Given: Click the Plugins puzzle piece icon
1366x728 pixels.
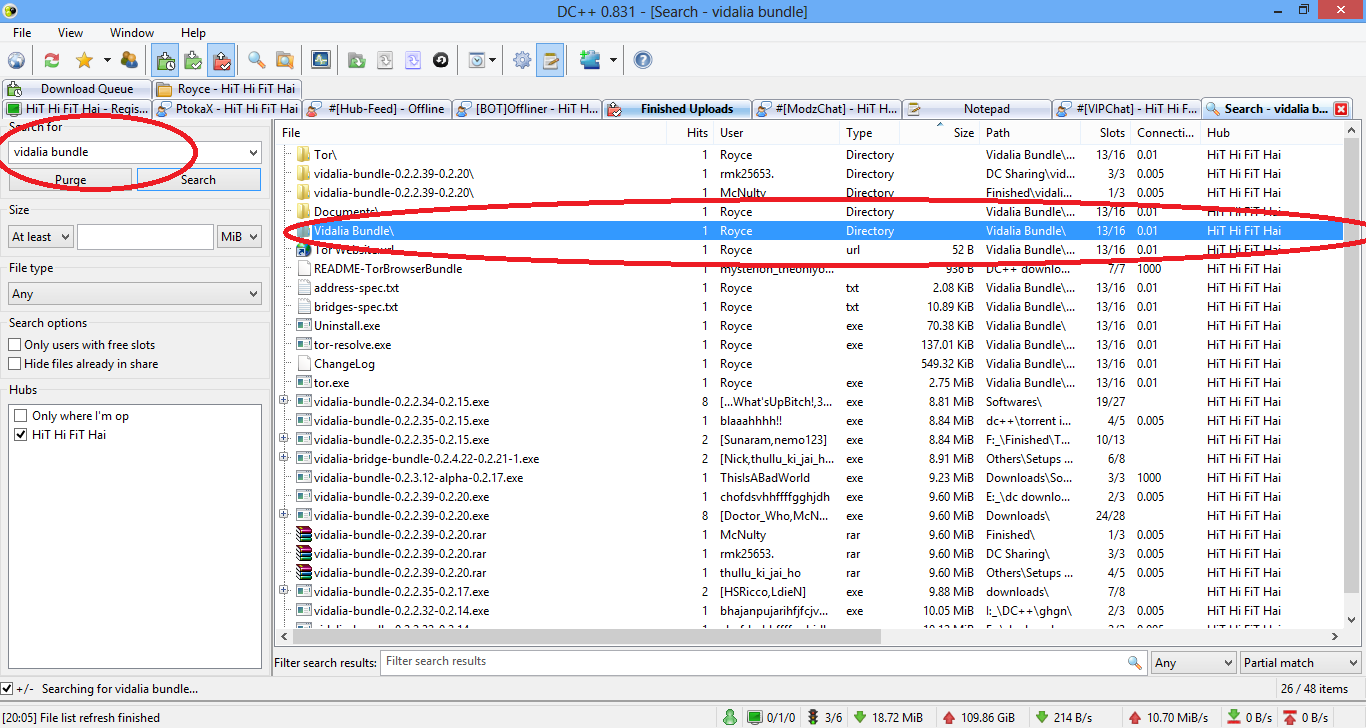Looking at the screenshot, I should tap(590, 60).
